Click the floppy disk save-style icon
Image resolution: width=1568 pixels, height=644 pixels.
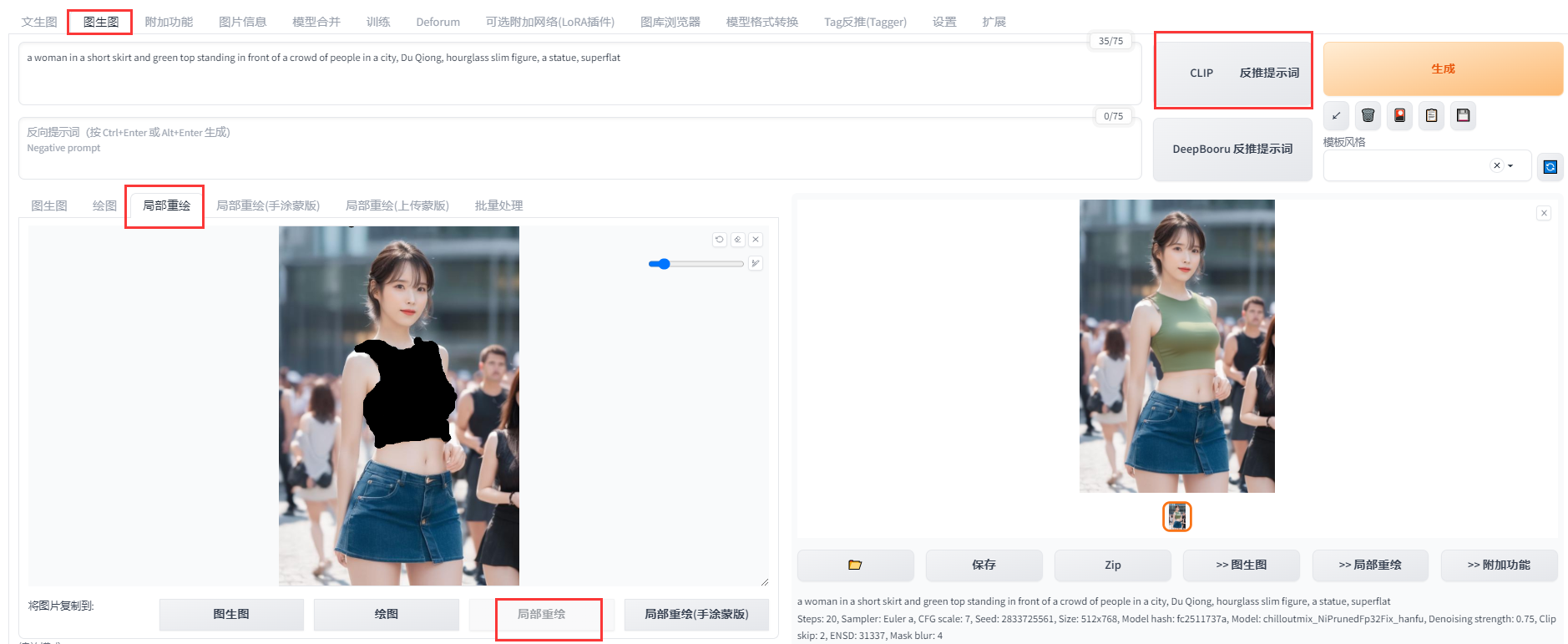tap(1464, 116)
